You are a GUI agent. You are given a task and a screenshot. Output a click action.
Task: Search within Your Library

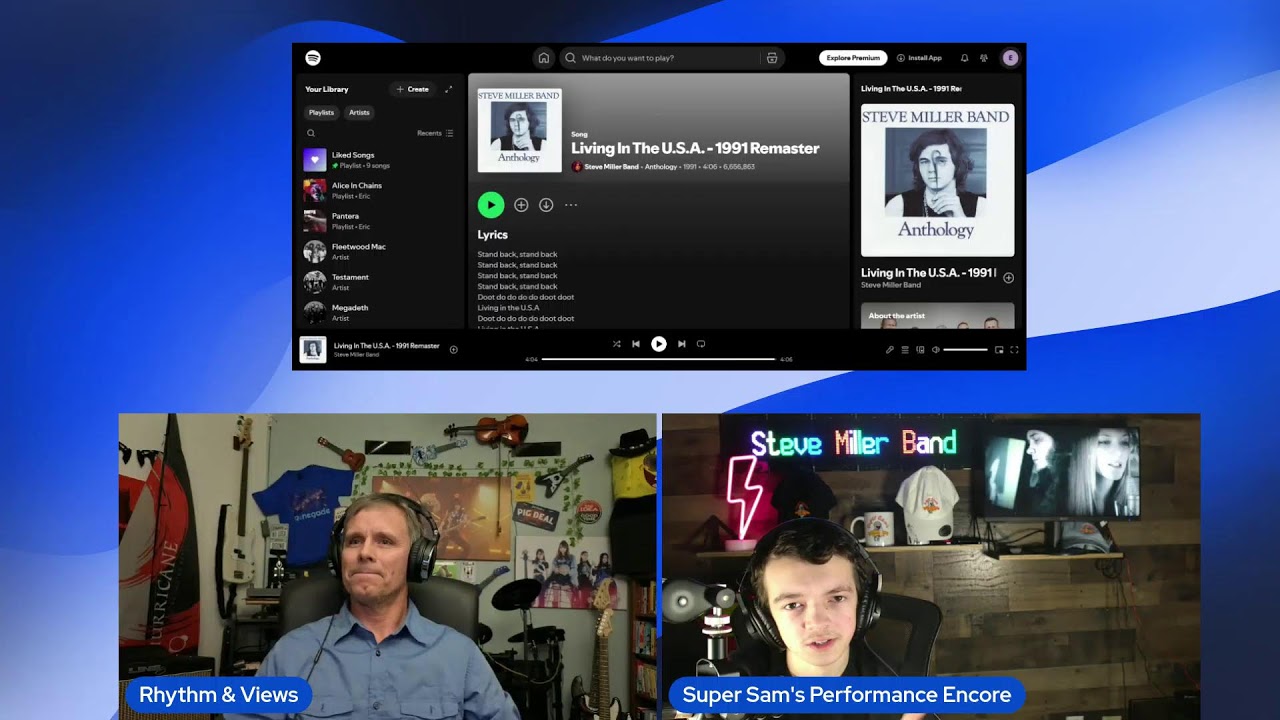click(311, 133)
